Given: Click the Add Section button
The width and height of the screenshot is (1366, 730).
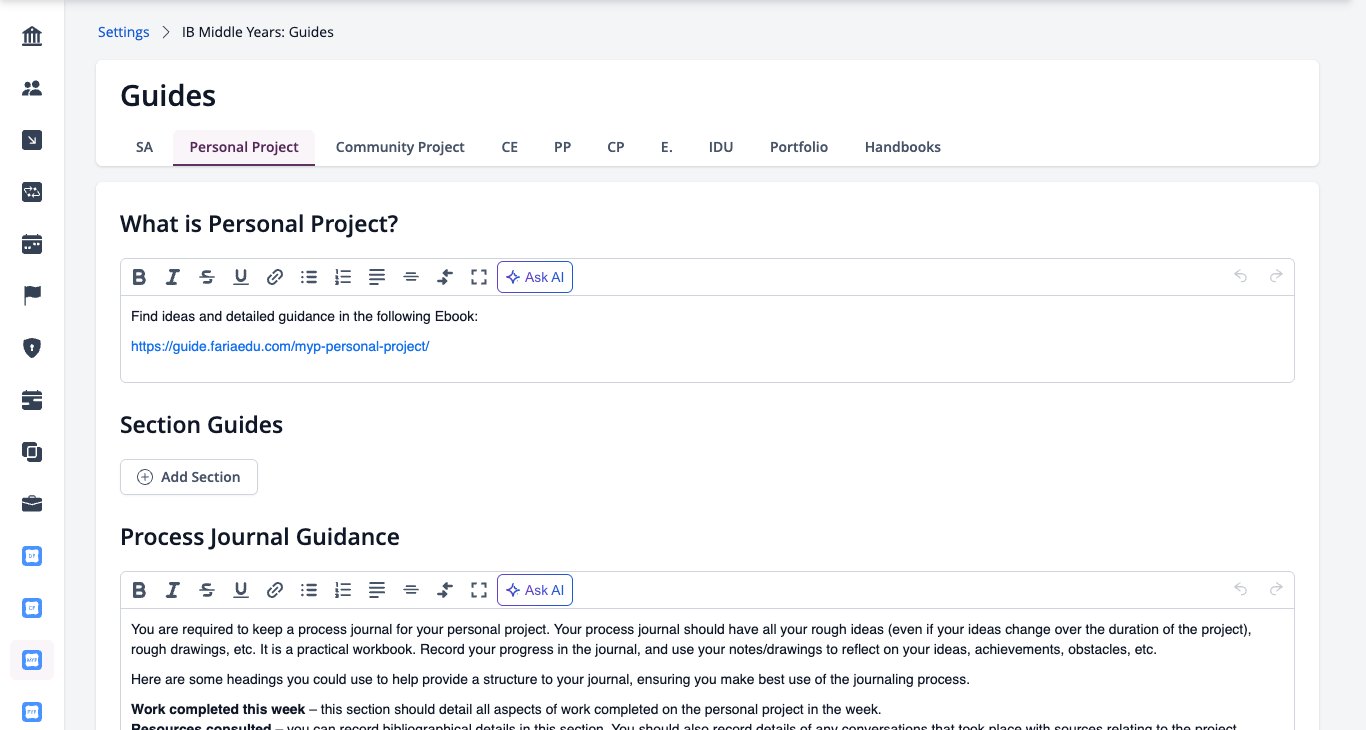Looking at the screenshot, I should (189, 477).
